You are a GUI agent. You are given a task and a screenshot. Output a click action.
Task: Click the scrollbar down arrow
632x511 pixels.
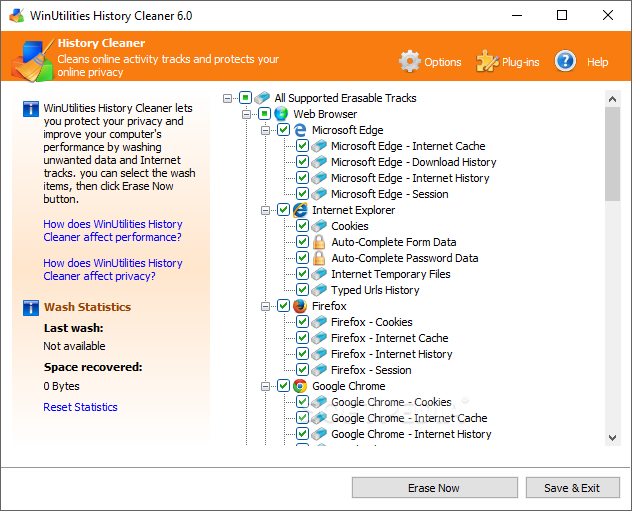(x=612, y=438)
